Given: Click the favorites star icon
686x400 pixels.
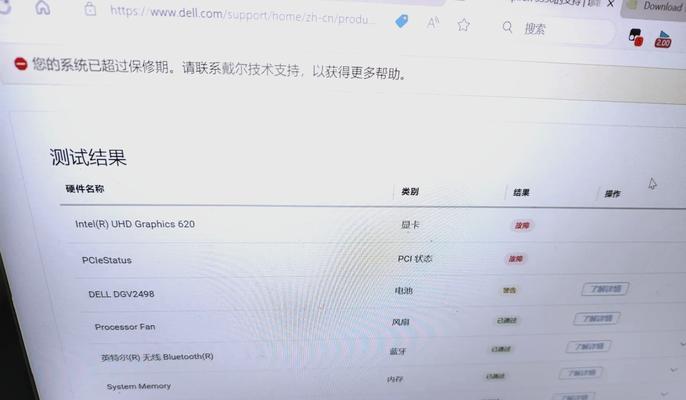Looking at the screenshot, I should point(463,25).
